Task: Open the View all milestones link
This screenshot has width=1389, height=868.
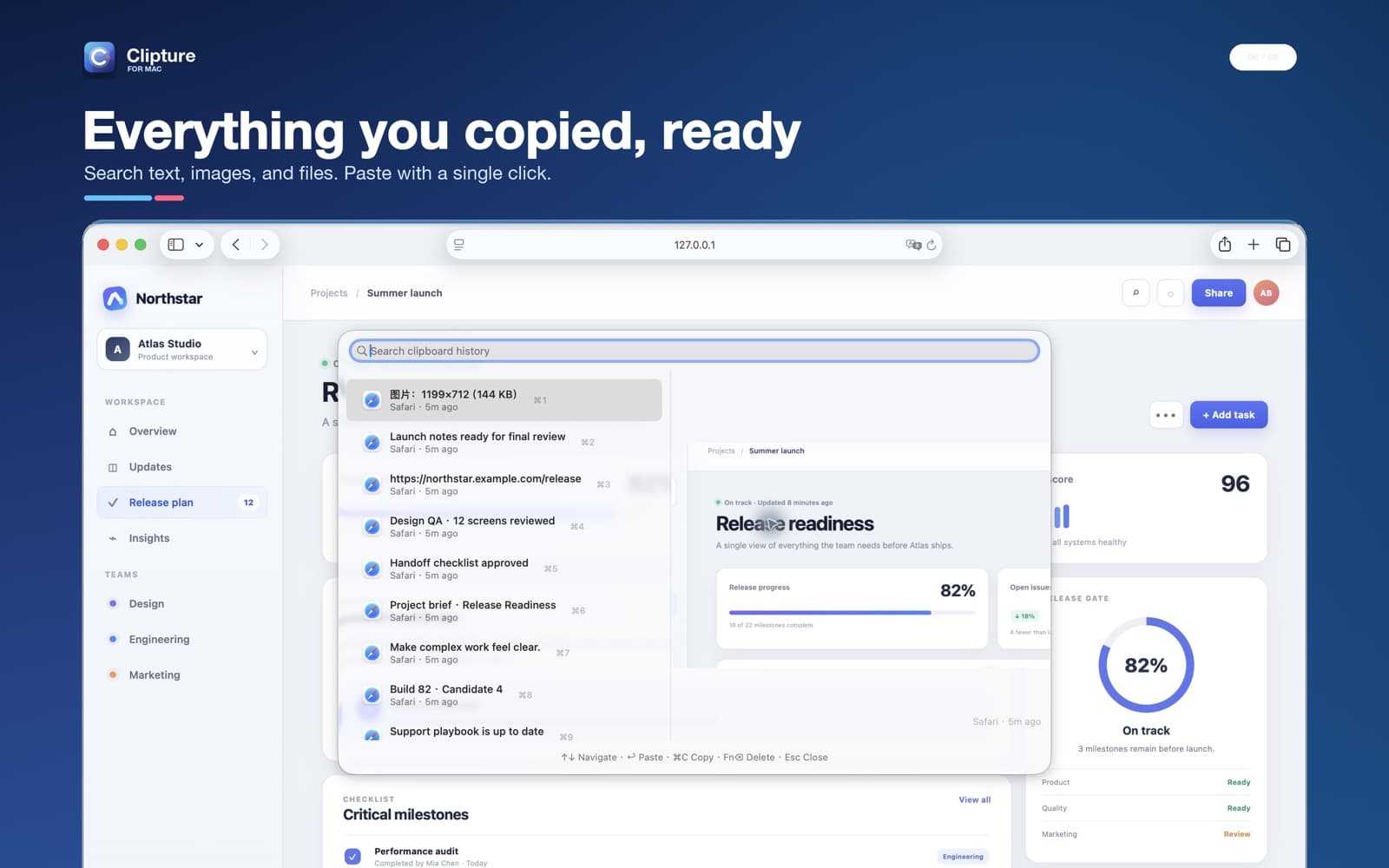Action: [974, 799]
